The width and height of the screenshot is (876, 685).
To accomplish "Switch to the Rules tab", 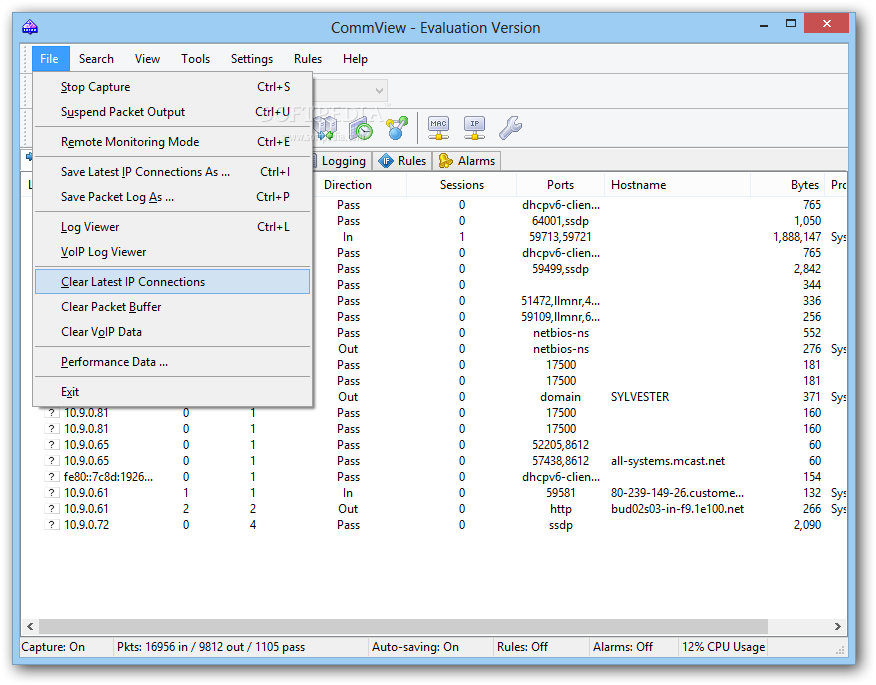I will coord(402,161).
